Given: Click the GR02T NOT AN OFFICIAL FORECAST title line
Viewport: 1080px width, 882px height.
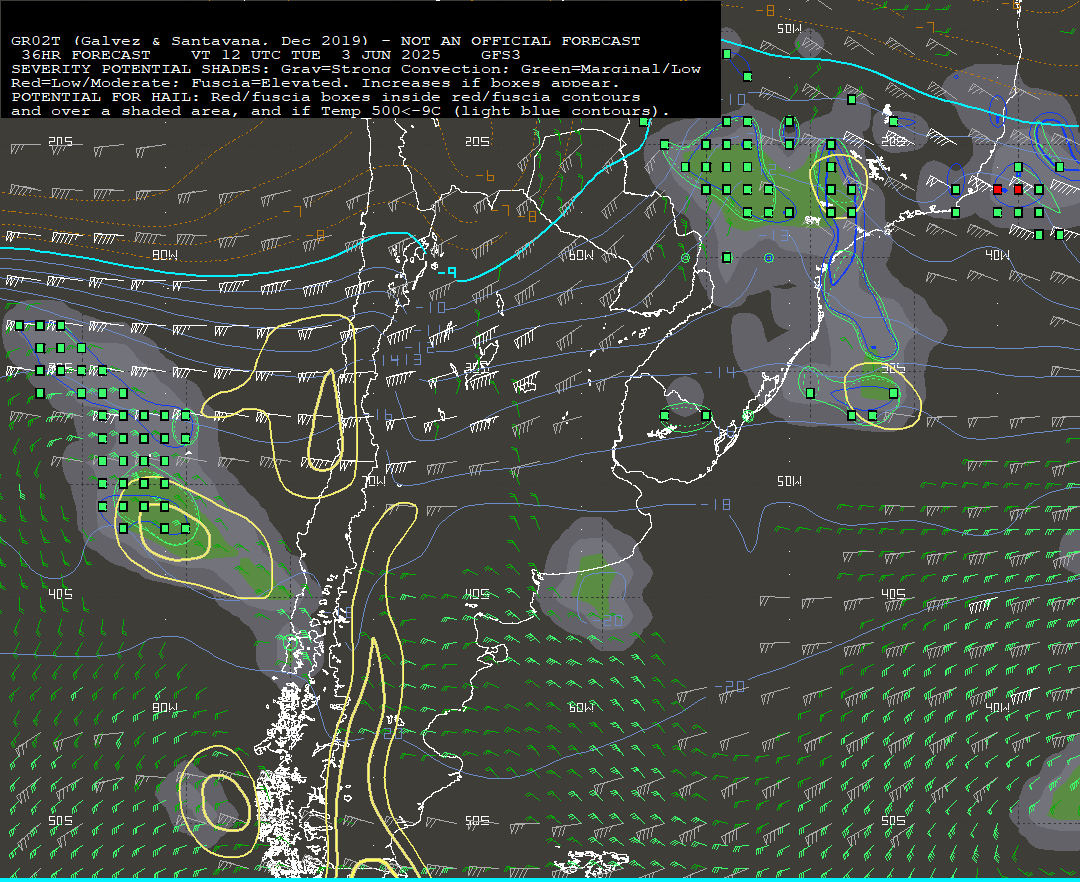Looking at the screenshot, I should 326,41.
